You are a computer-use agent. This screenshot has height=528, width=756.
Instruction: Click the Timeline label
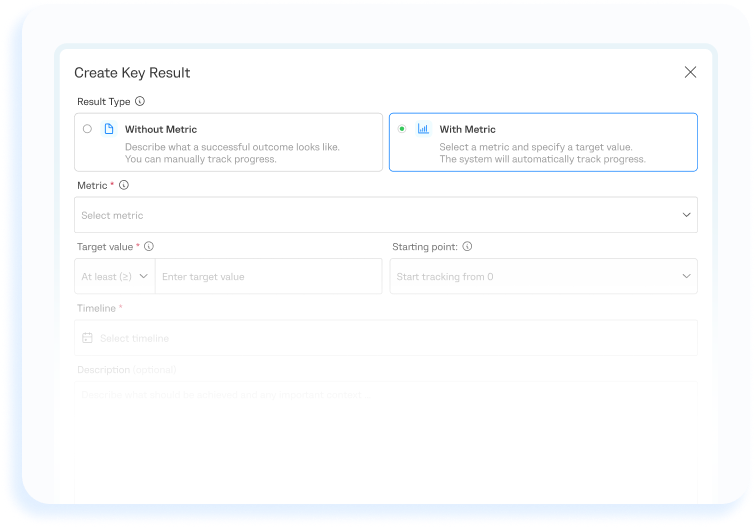(96, 308)
